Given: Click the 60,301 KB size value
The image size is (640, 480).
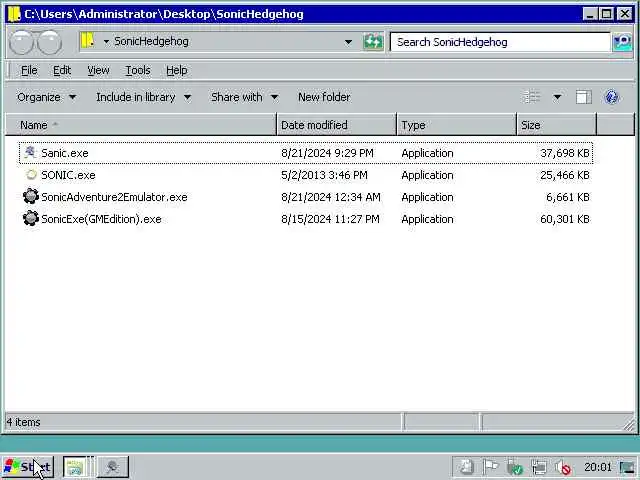Looking at the screenshot, I should pos(565,219).
